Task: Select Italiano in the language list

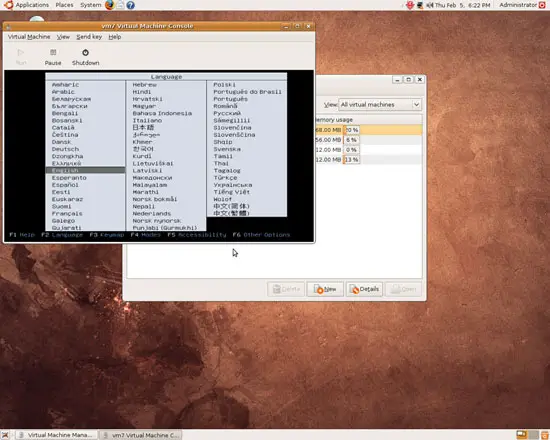Action: pos(147,120)
